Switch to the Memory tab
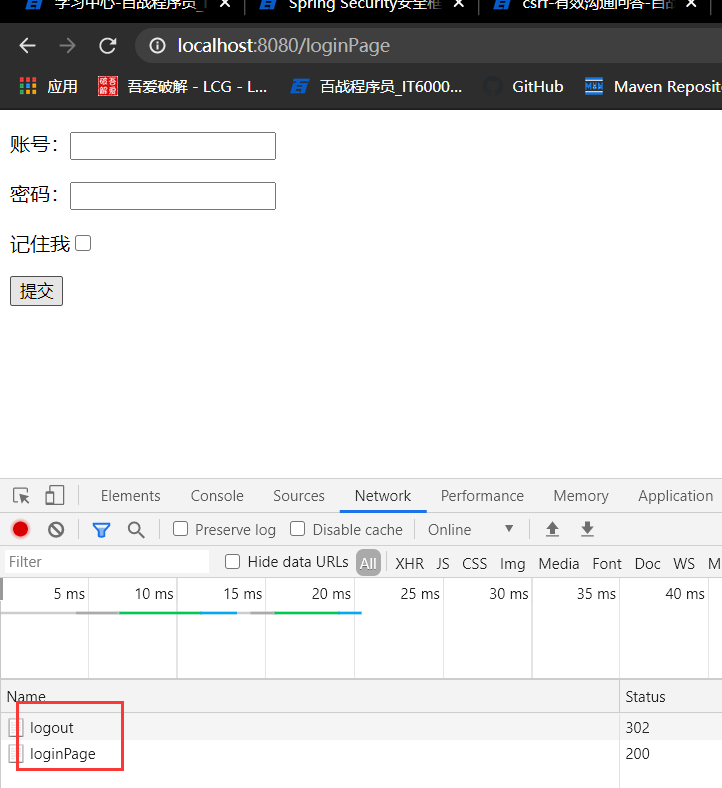722x788 pixels. pyautogui.click(x=581, y=496)
